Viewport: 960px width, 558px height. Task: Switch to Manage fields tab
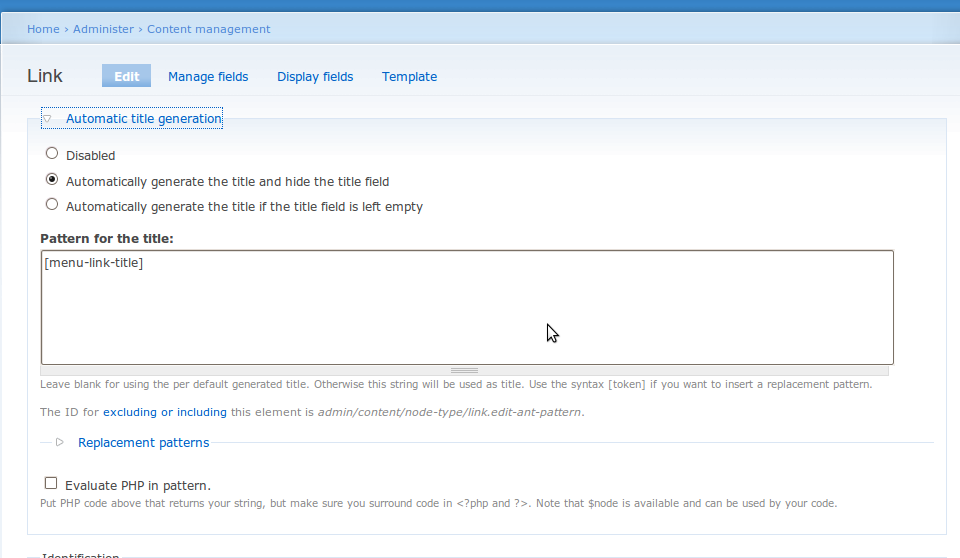click(208, 77)
